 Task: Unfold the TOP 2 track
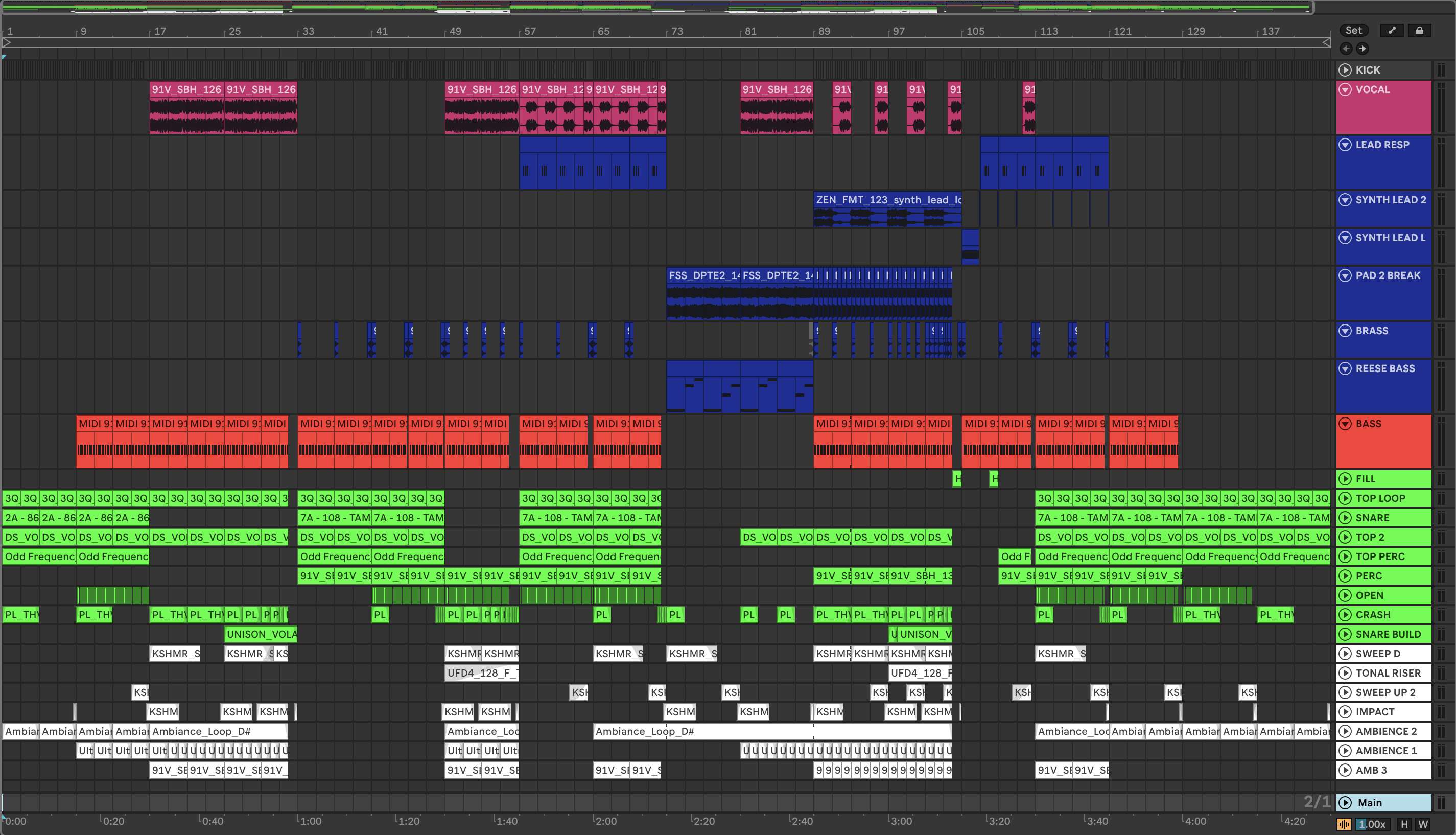pos(1345,538)
